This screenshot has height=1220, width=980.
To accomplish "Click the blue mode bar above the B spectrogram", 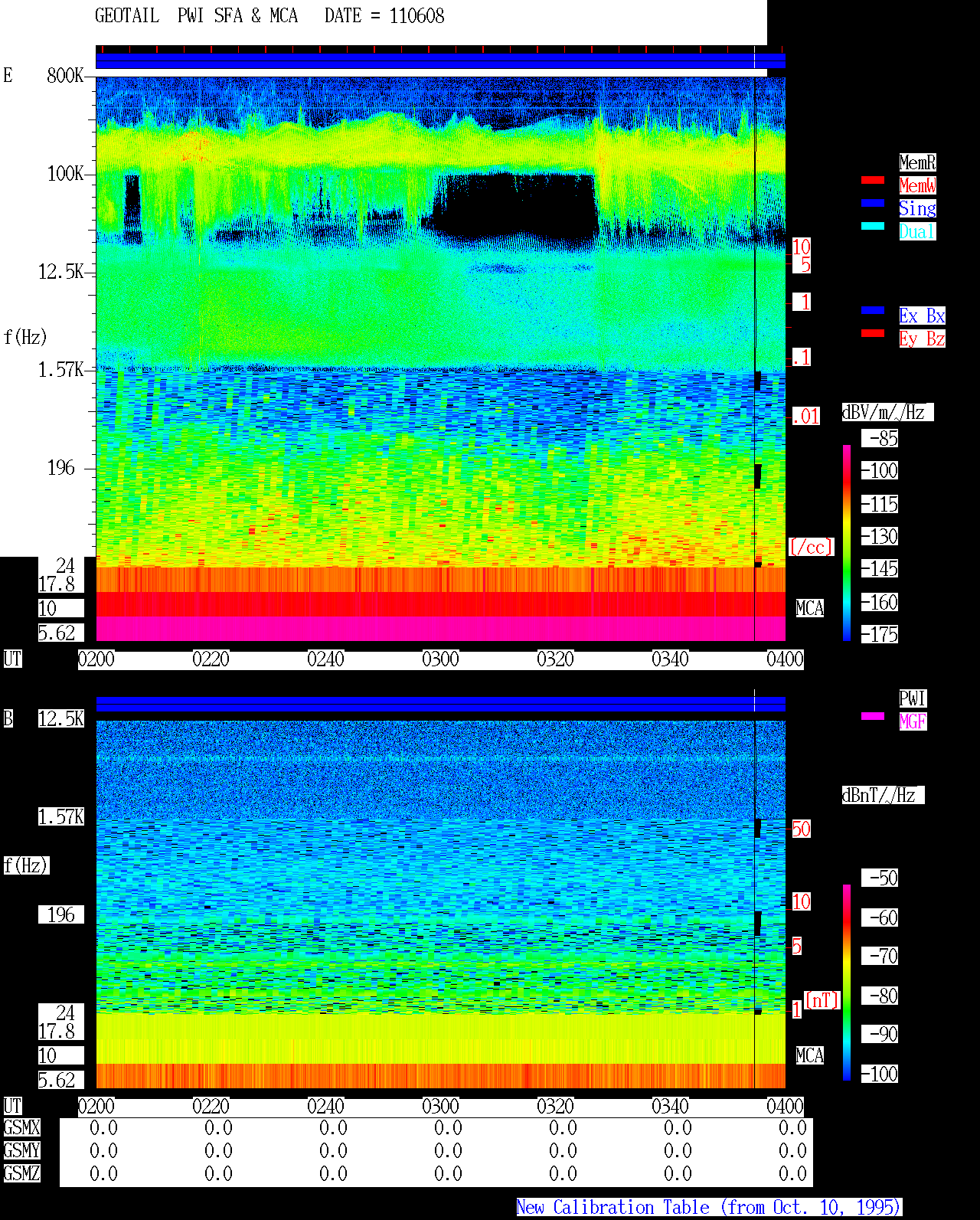I will coord(440,705).
